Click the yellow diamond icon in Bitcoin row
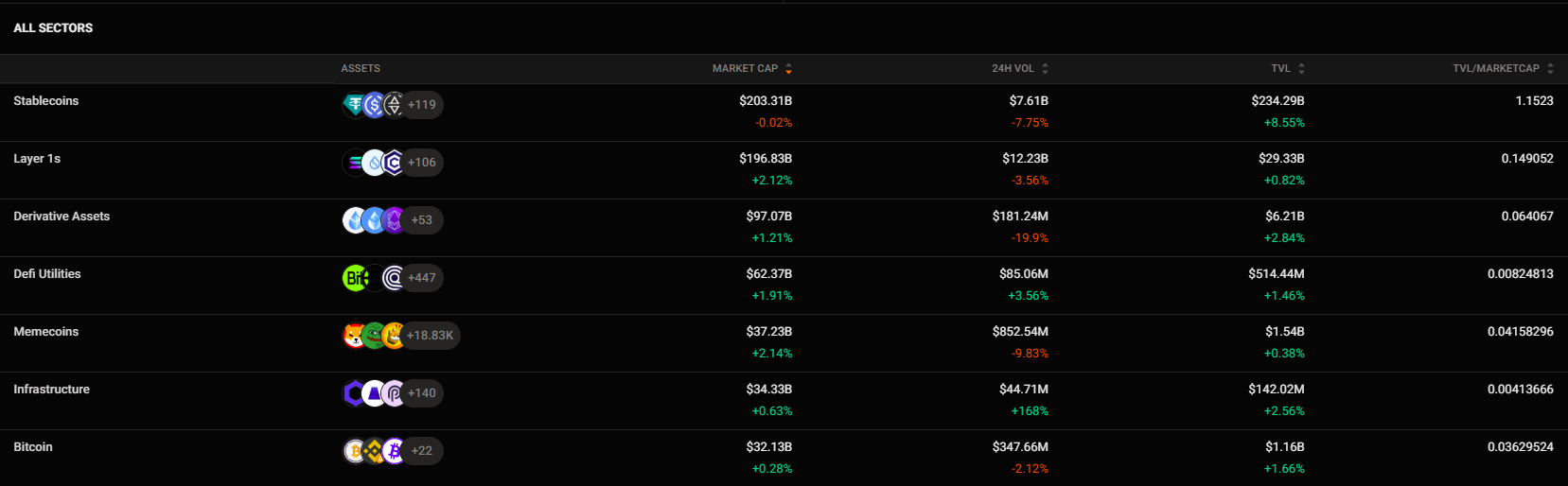This screenshot has width=1568, height=486. 375,451
